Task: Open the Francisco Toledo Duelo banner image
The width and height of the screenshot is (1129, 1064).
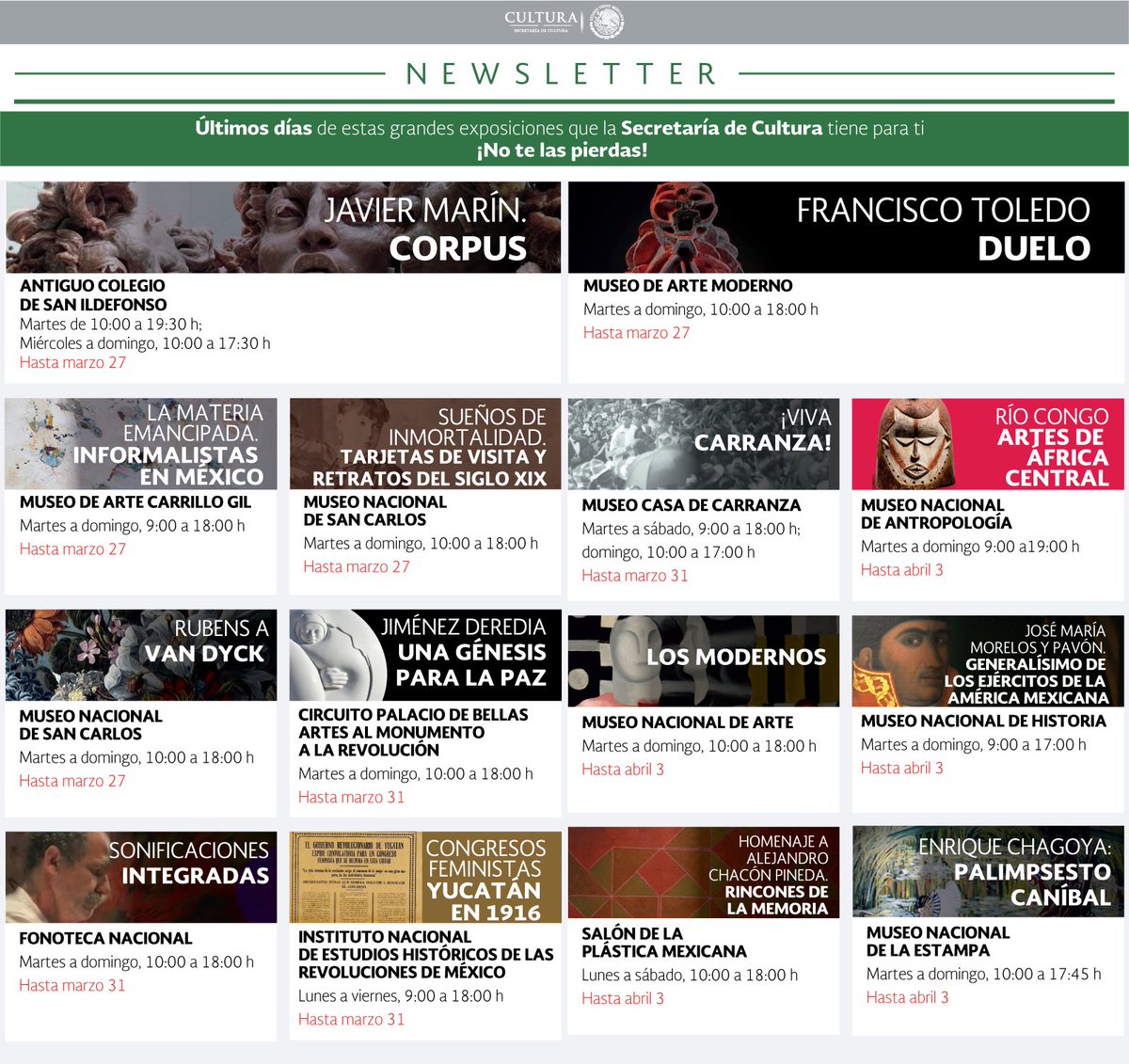Action: pos(846,228)
